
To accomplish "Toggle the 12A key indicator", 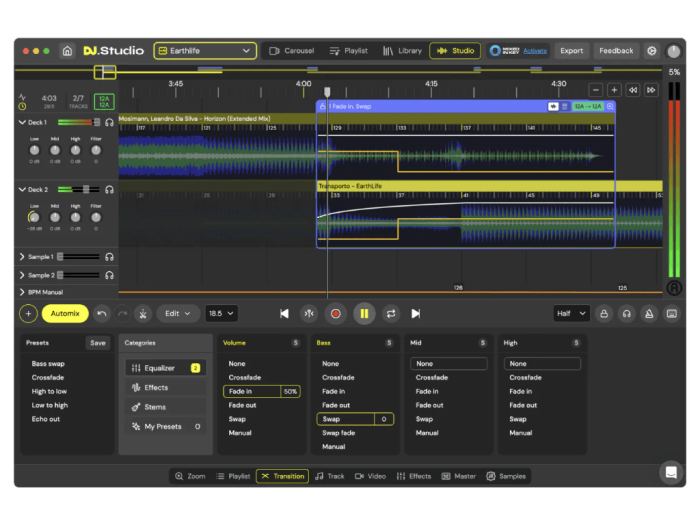I will point(104,102).
